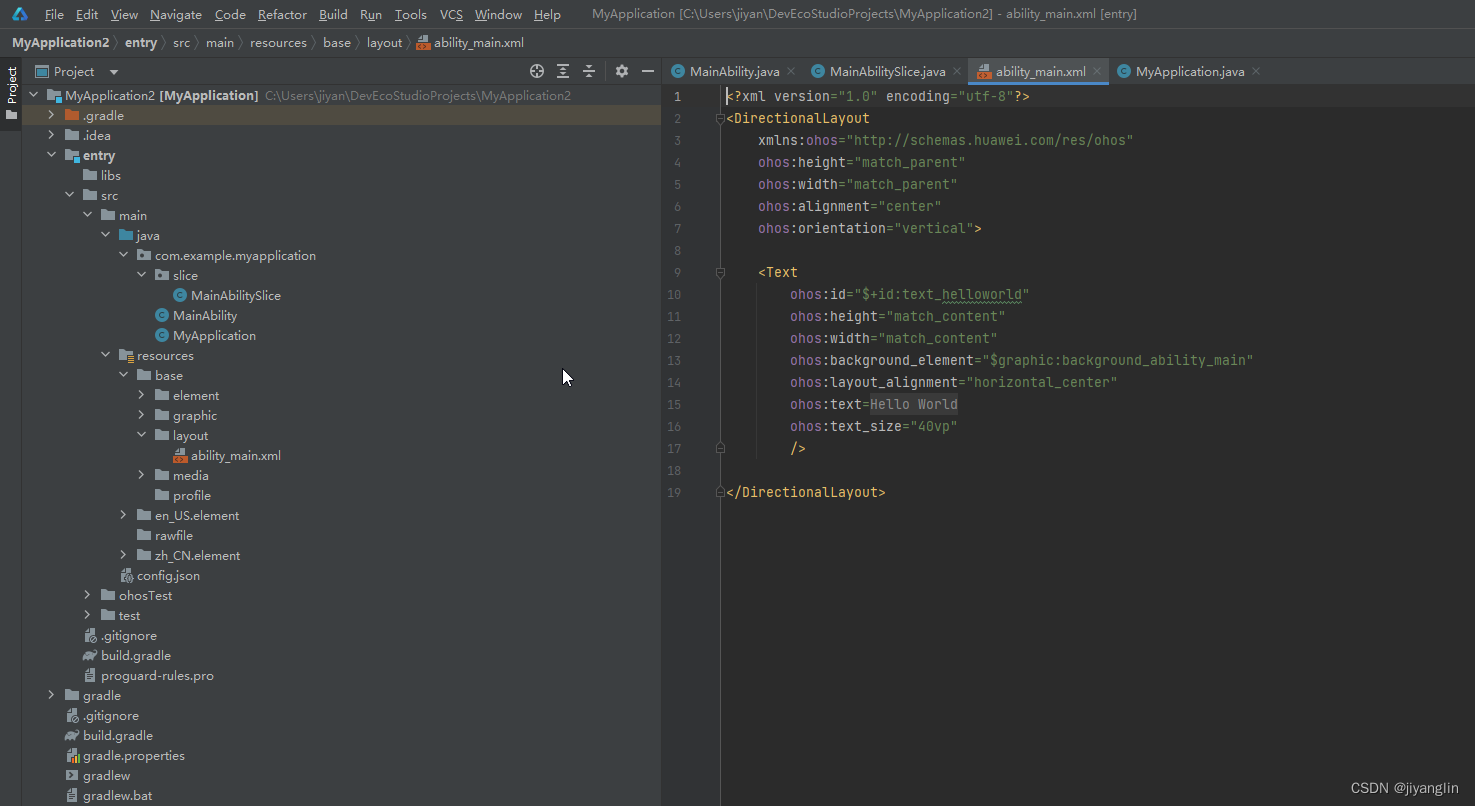Image resolution: width=1475 pixels, height=806 pixels.
Task: Open the Build menu
Action: coord(333,14)
